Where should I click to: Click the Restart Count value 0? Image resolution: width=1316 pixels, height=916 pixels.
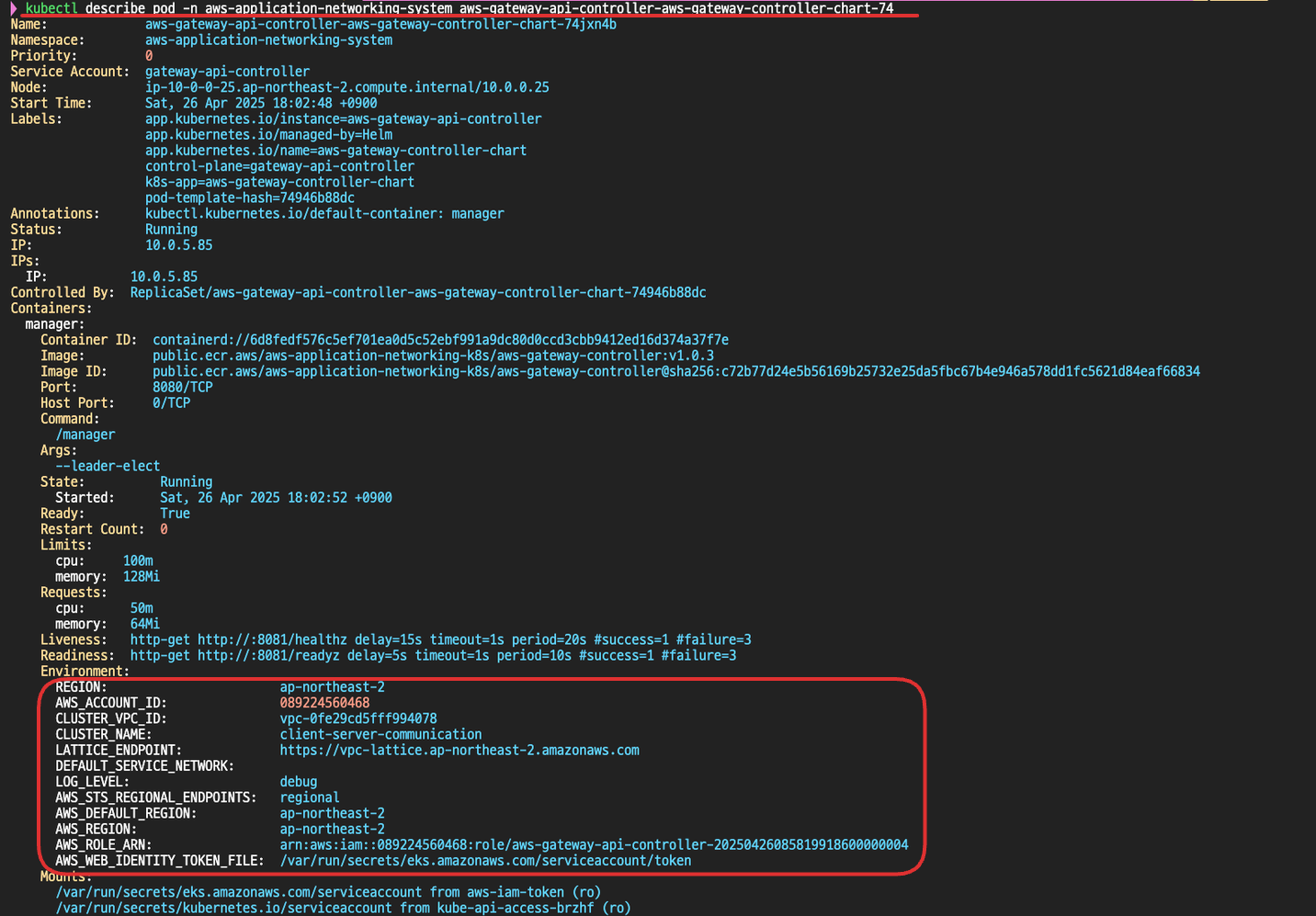[x=164, y=529]
